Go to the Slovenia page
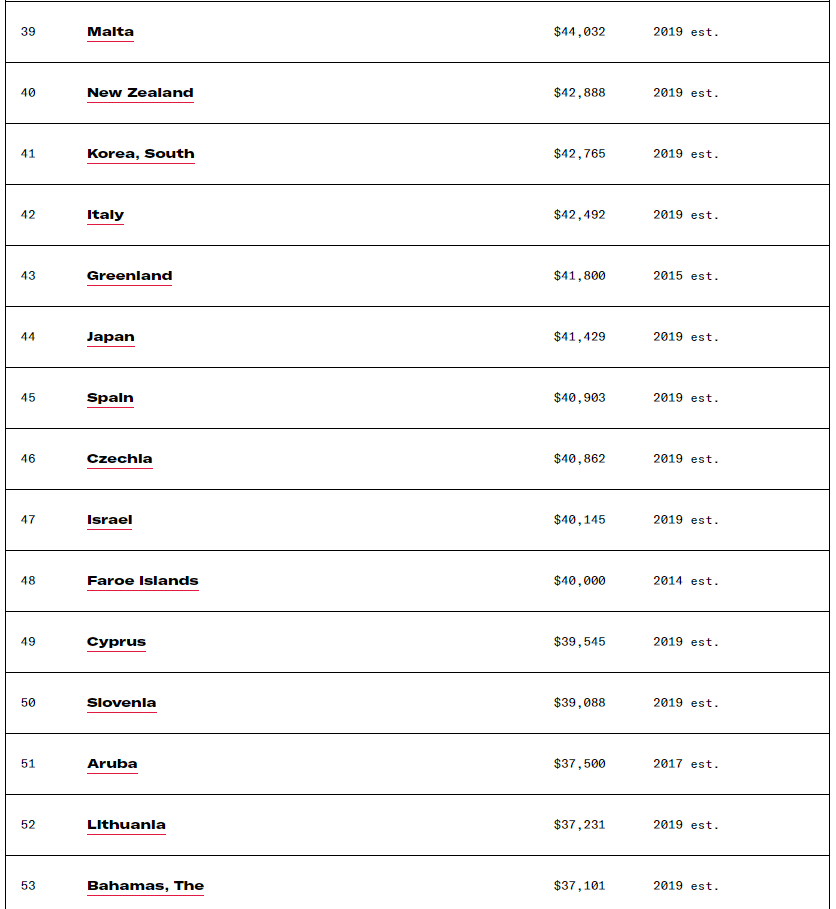This screenshot has height=909, width=836. [x=121, y=703]
